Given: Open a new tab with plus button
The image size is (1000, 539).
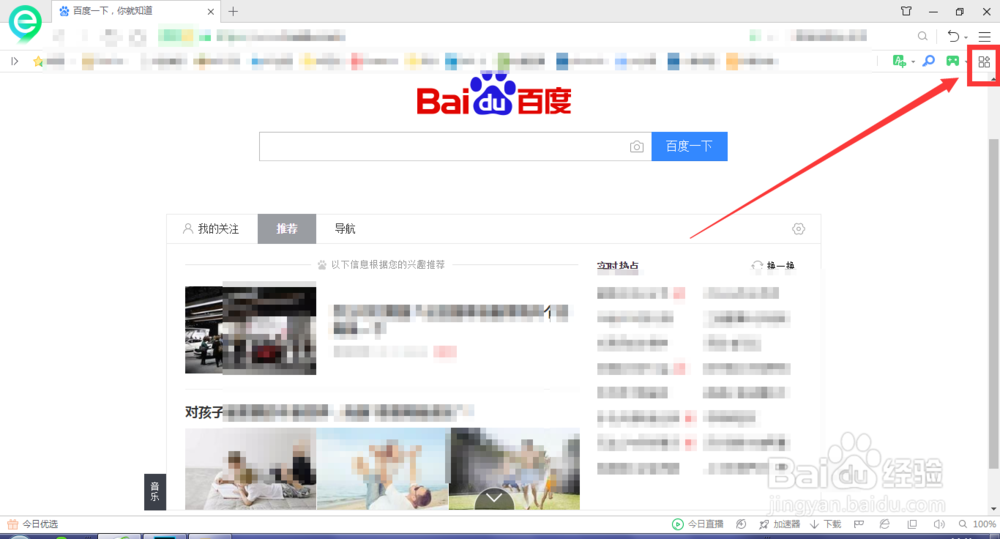Looking at the screenshot, I should tap(233, 11).
